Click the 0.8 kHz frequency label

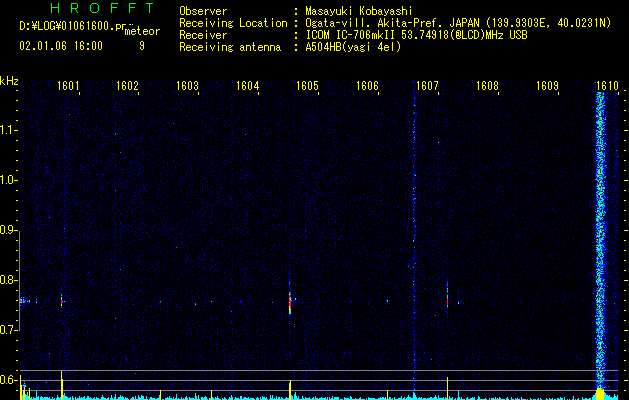point(9,280)
